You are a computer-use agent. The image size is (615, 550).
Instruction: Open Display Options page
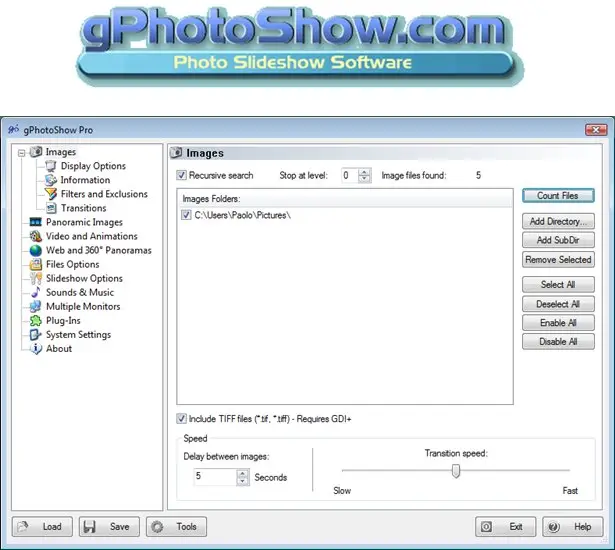pos(93,166)
